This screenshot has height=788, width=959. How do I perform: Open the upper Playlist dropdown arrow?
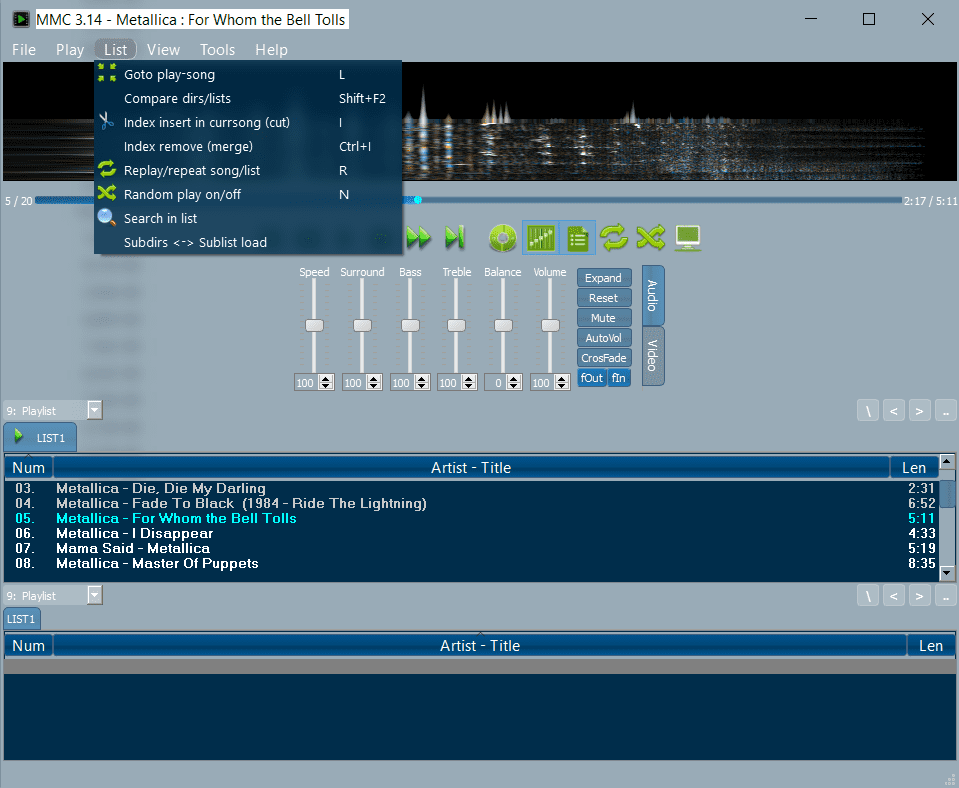tap(95, 411)
